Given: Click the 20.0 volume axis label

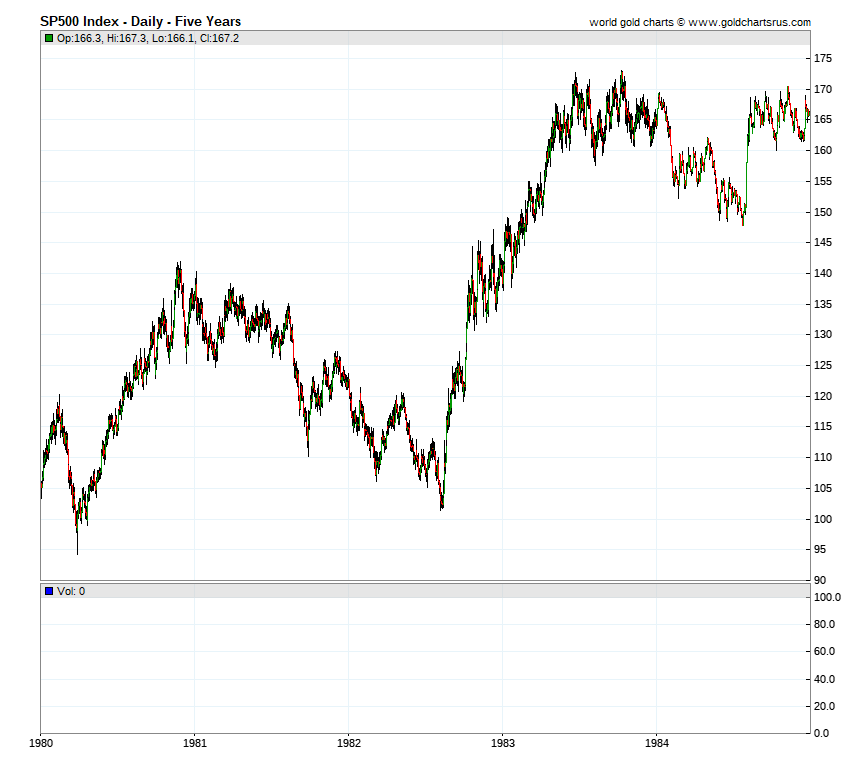Looking at the screenshot, I should coord(825,707).
